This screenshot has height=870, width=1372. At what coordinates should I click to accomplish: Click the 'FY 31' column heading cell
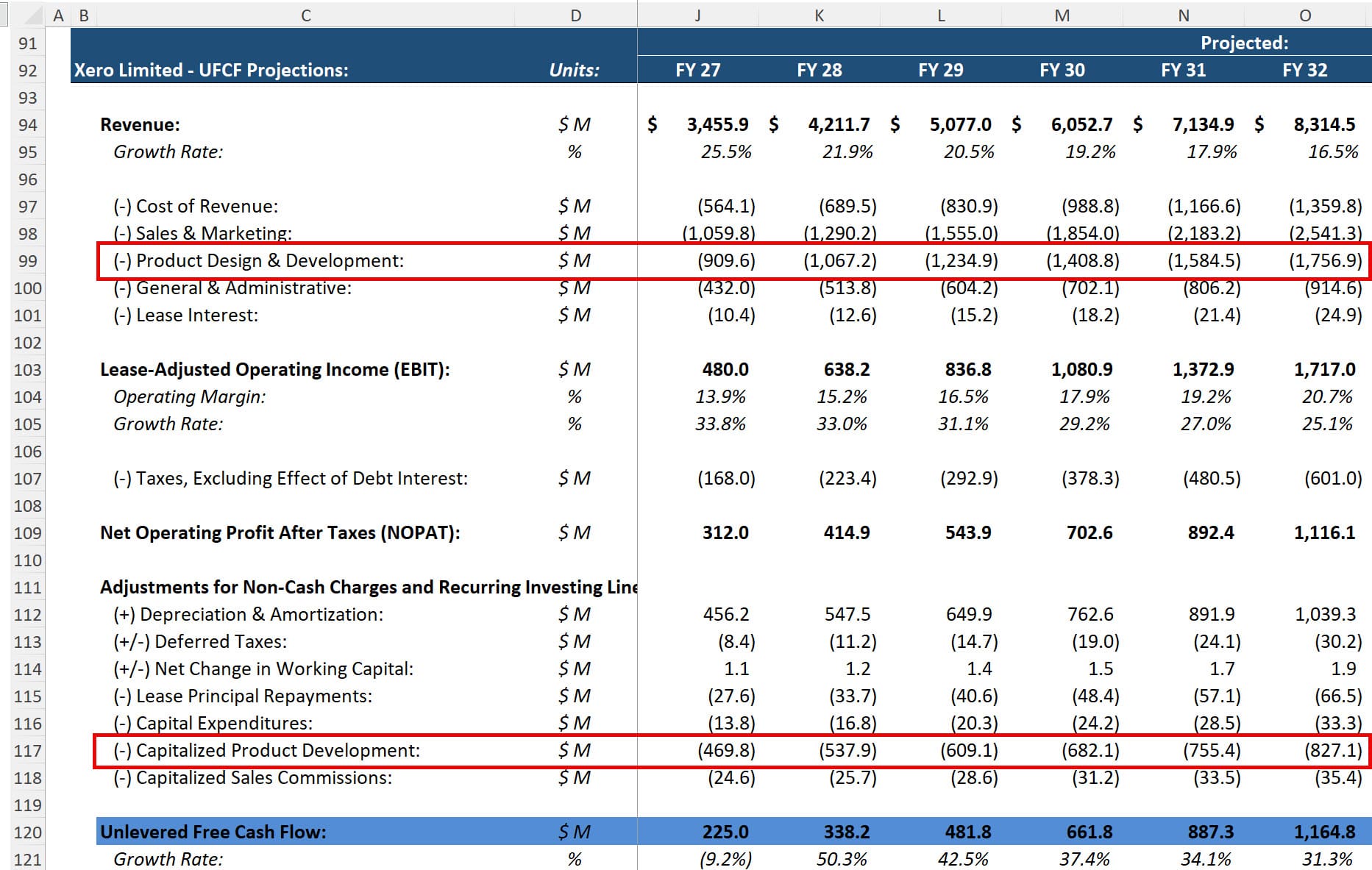tap(1183, 70)
